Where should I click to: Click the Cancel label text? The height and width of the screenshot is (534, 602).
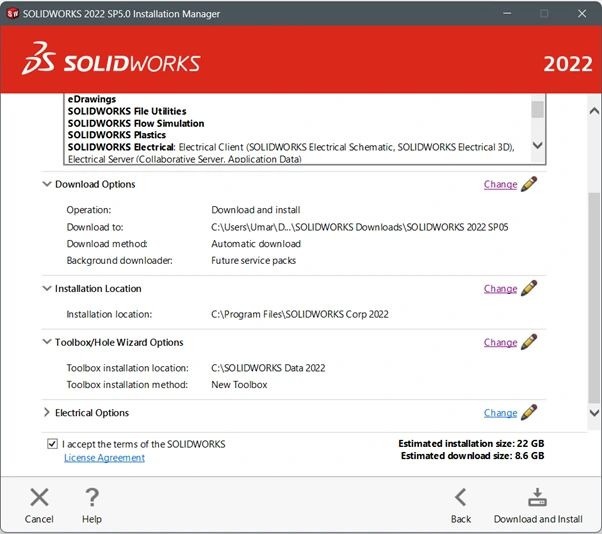click(39, 519)
